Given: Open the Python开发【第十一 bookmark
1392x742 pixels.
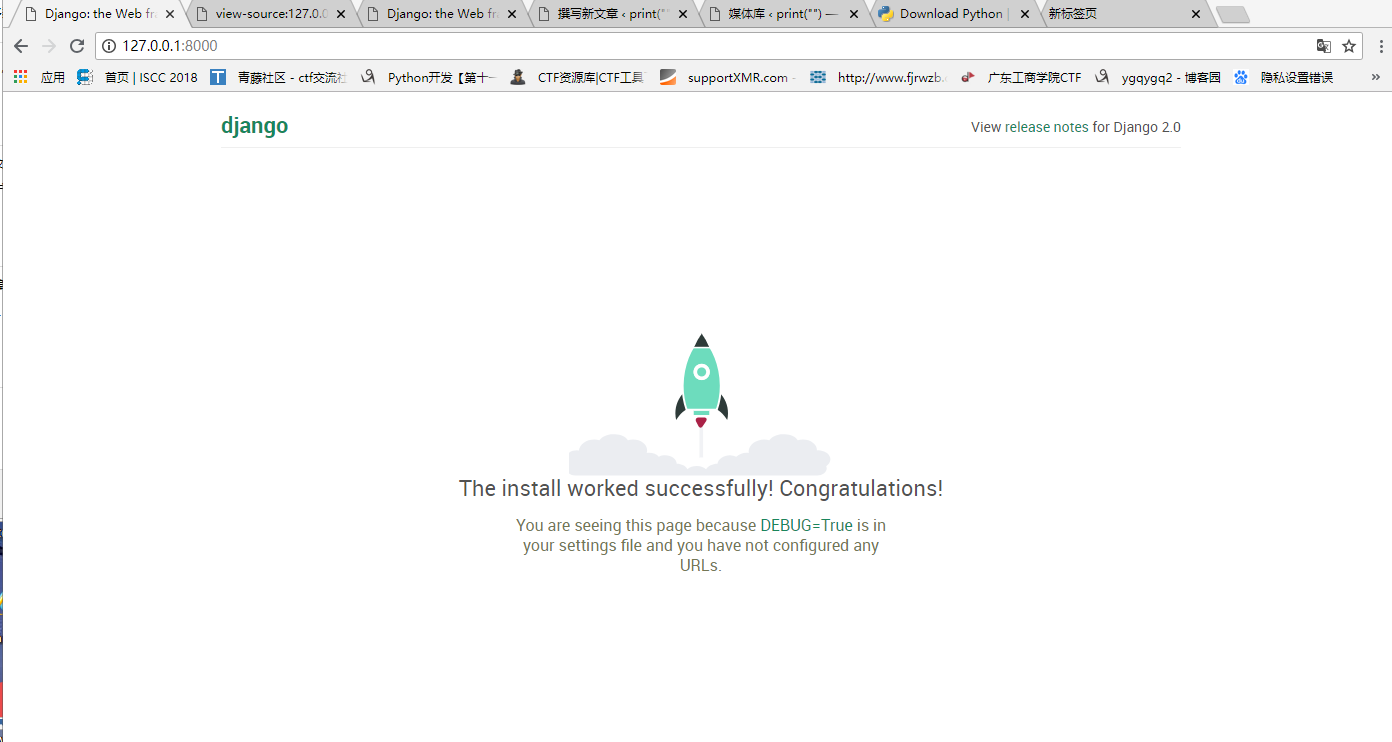Looking at the screenshot, I should (x=428, y=77).
